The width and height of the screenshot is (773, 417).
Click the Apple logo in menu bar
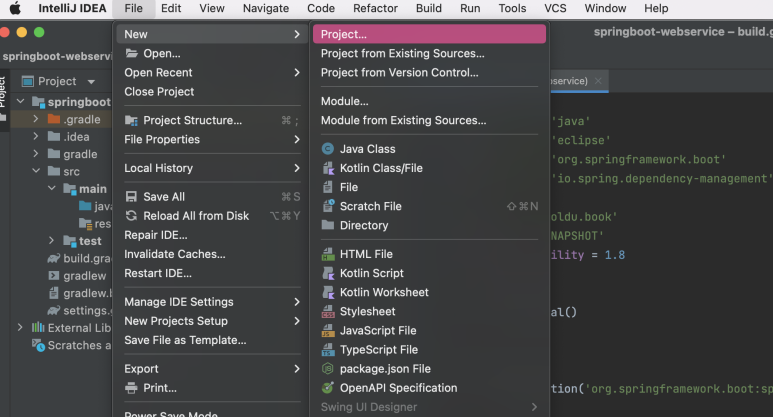coord(16,8)
